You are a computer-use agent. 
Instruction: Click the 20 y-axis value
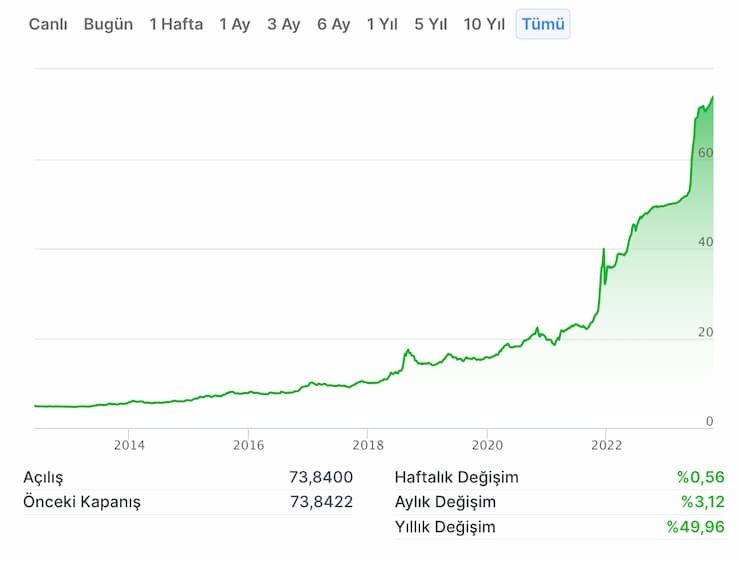[x=706, y=332]
